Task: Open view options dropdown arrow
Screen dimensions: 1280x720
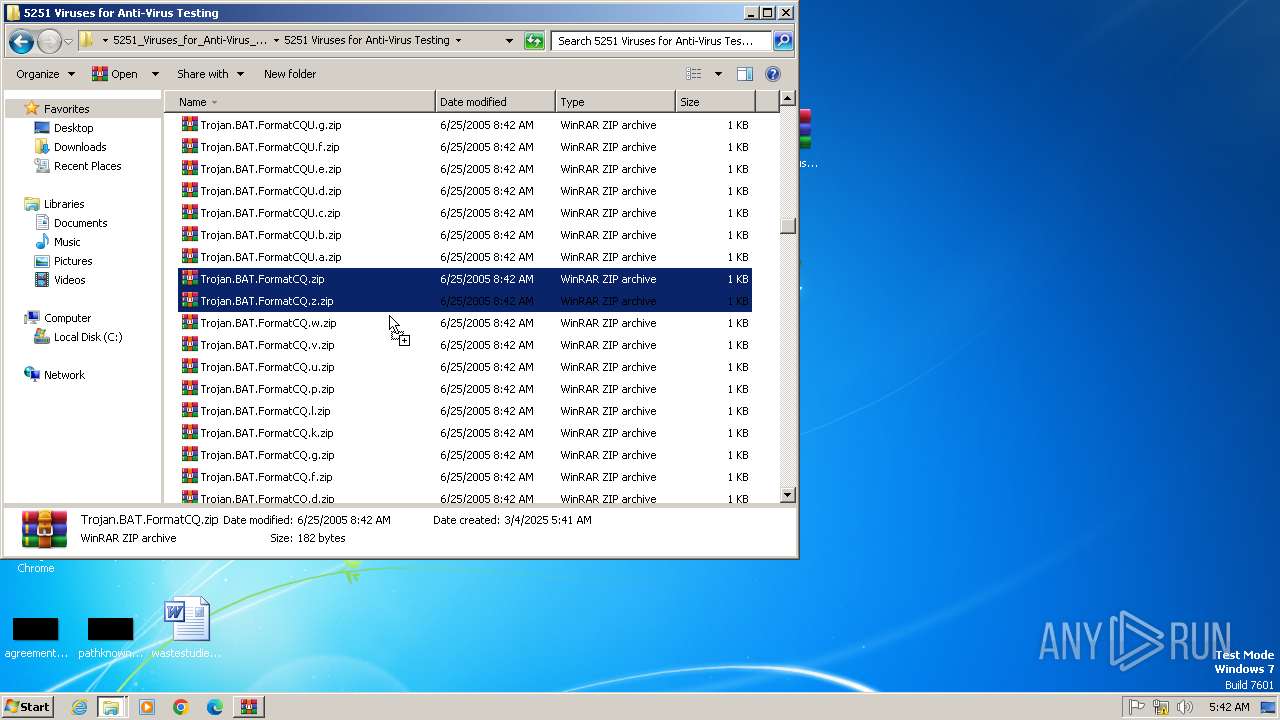Action: (718, 74)
